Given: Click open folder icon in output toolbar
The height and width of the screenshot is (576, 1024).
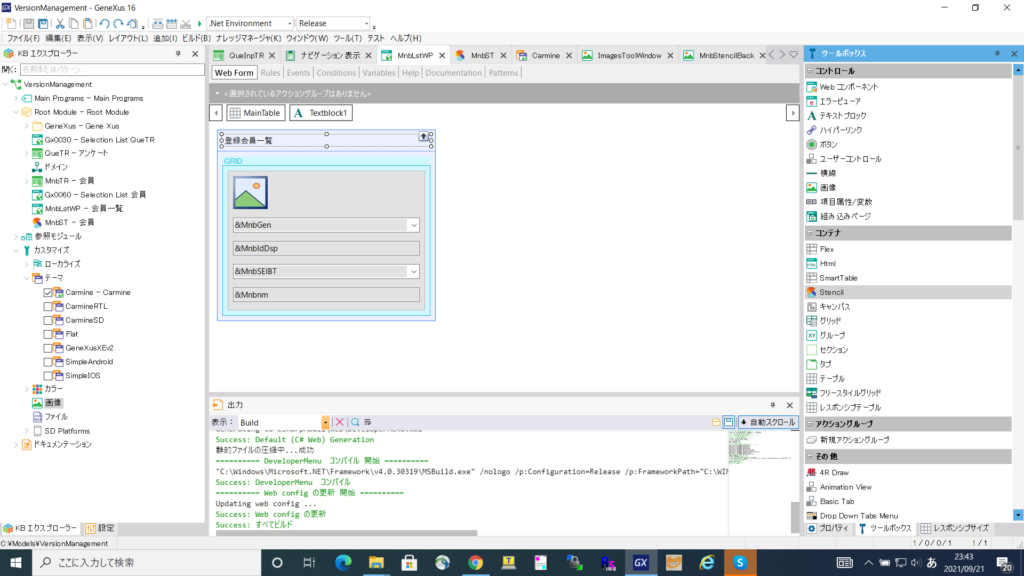Looking at the screenshot, I should 716,423.
